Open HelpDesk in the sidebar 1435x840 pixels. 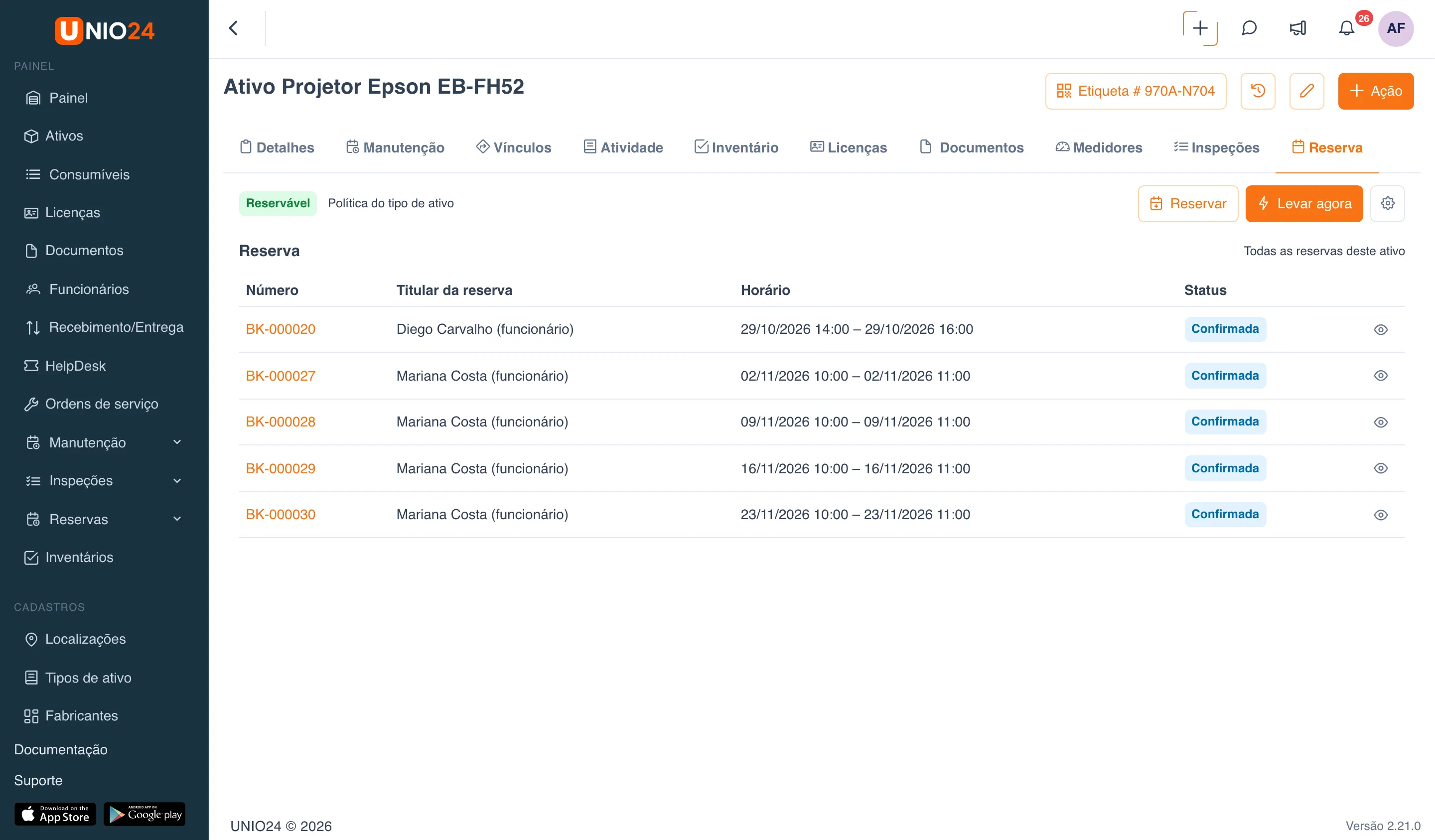65,366
